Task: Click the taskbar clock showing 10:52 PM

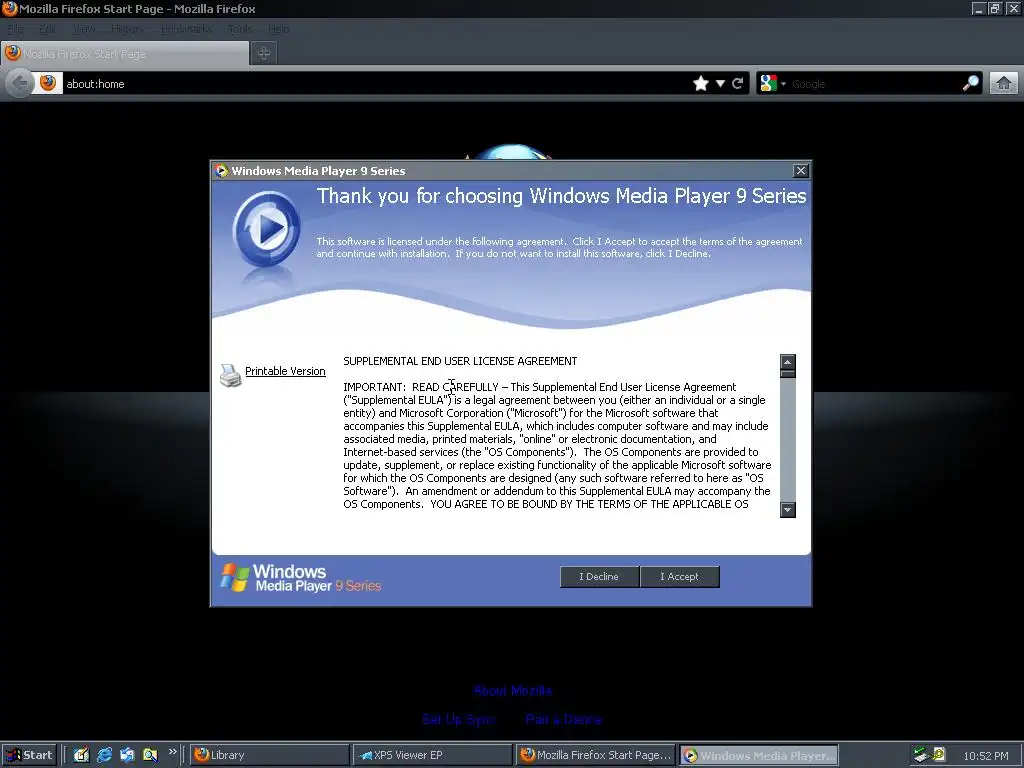Action: click(985, 756)
